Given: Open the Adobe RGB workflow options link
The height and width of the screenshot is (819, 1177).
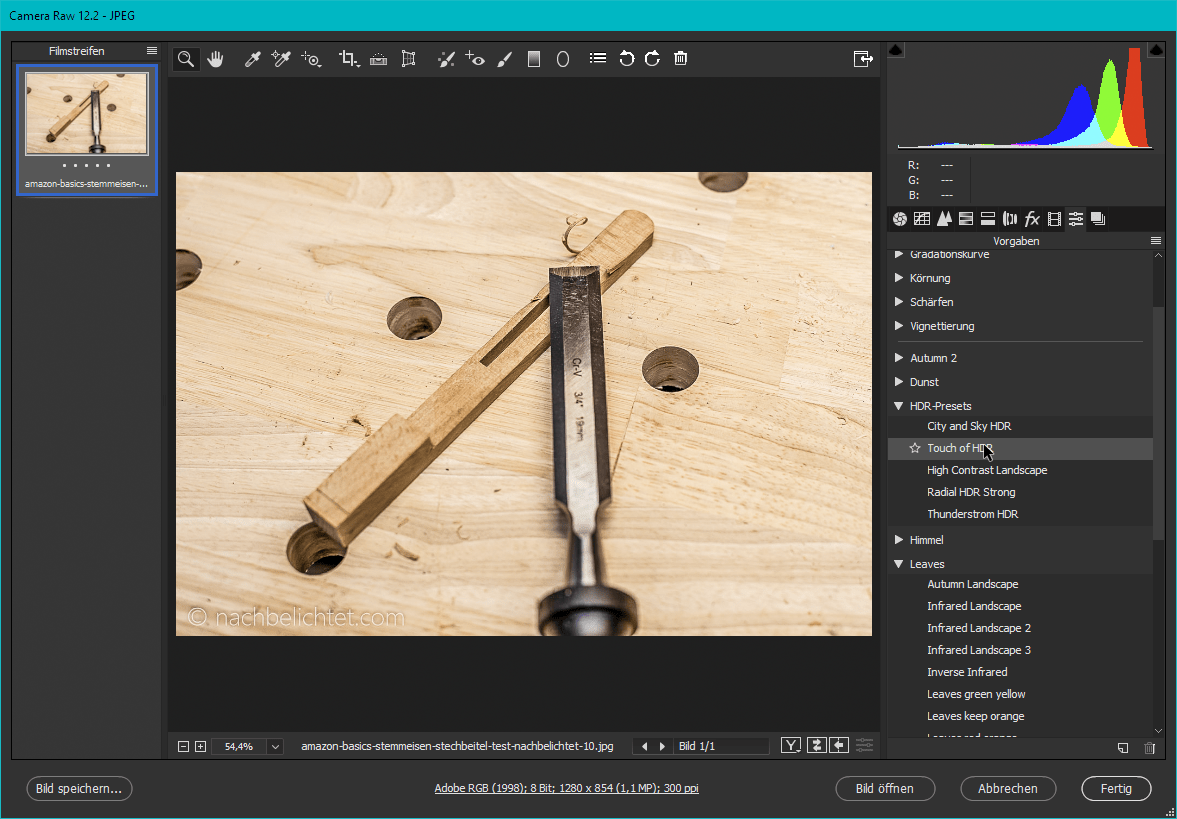Looking at the screenshot, I should (x=566, y=788).
